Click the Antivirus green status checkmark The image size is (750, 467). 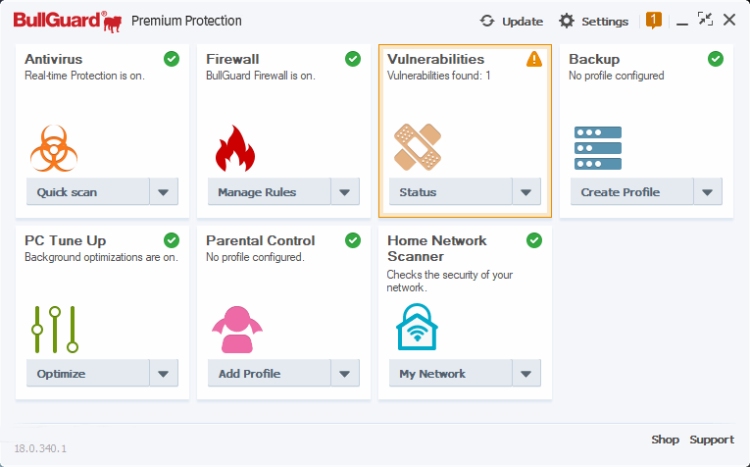click(171, 59)
